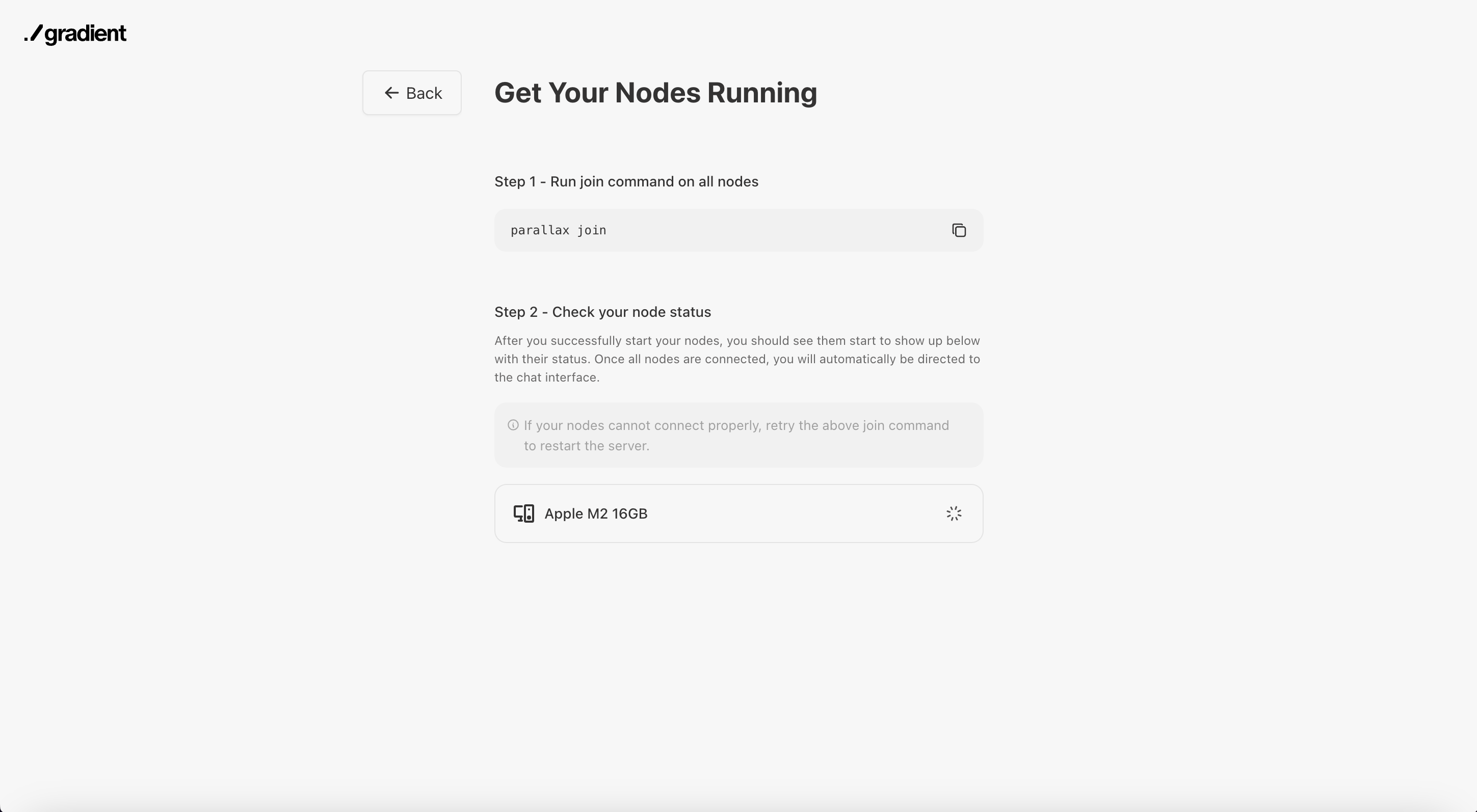The width and height of the screenshot is (1477, 812).
Task: Click Step 2 check node status label
Action: (x=602, y=312)
